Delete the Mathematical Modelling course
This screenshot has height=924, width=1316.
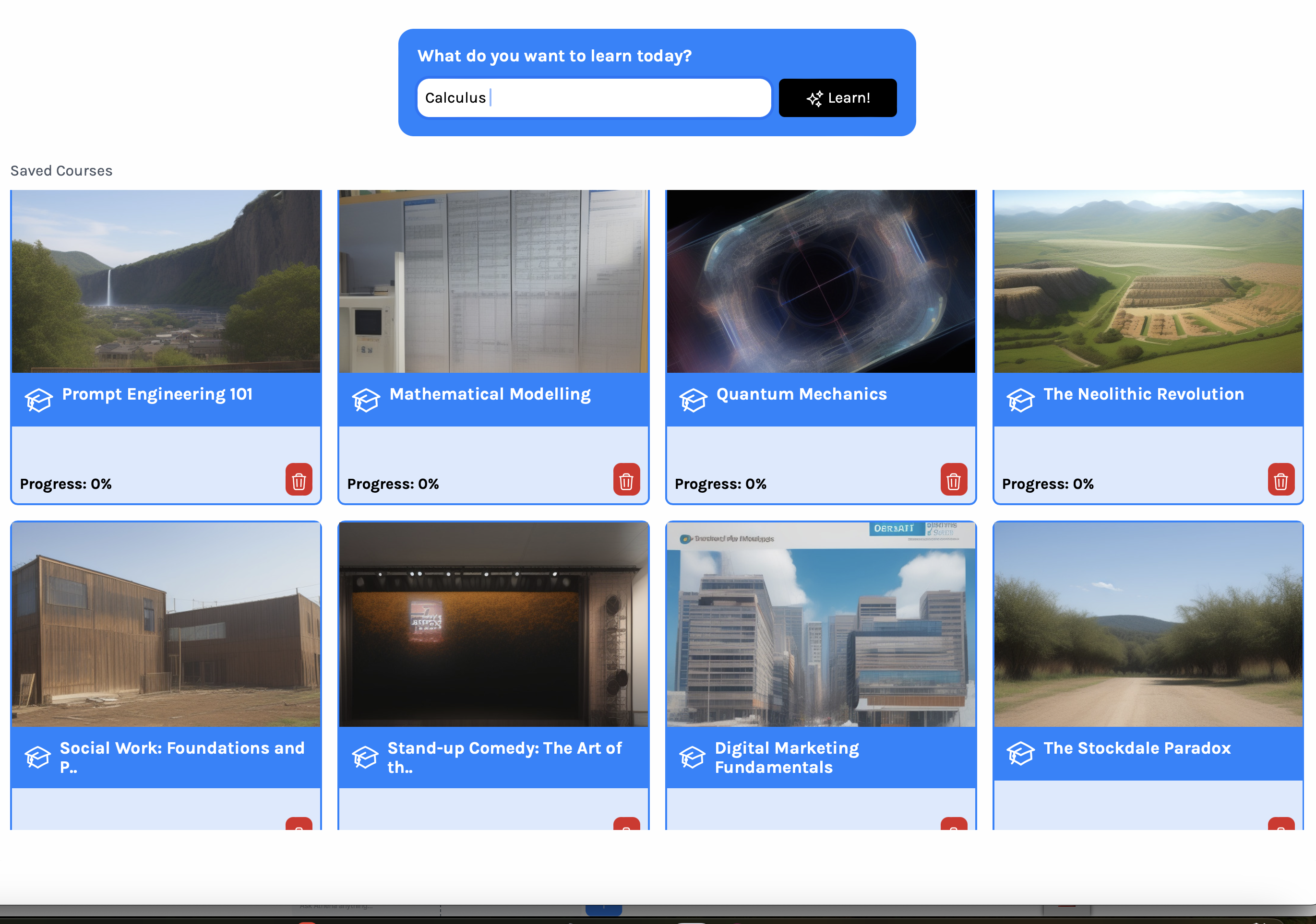point(626,479)
